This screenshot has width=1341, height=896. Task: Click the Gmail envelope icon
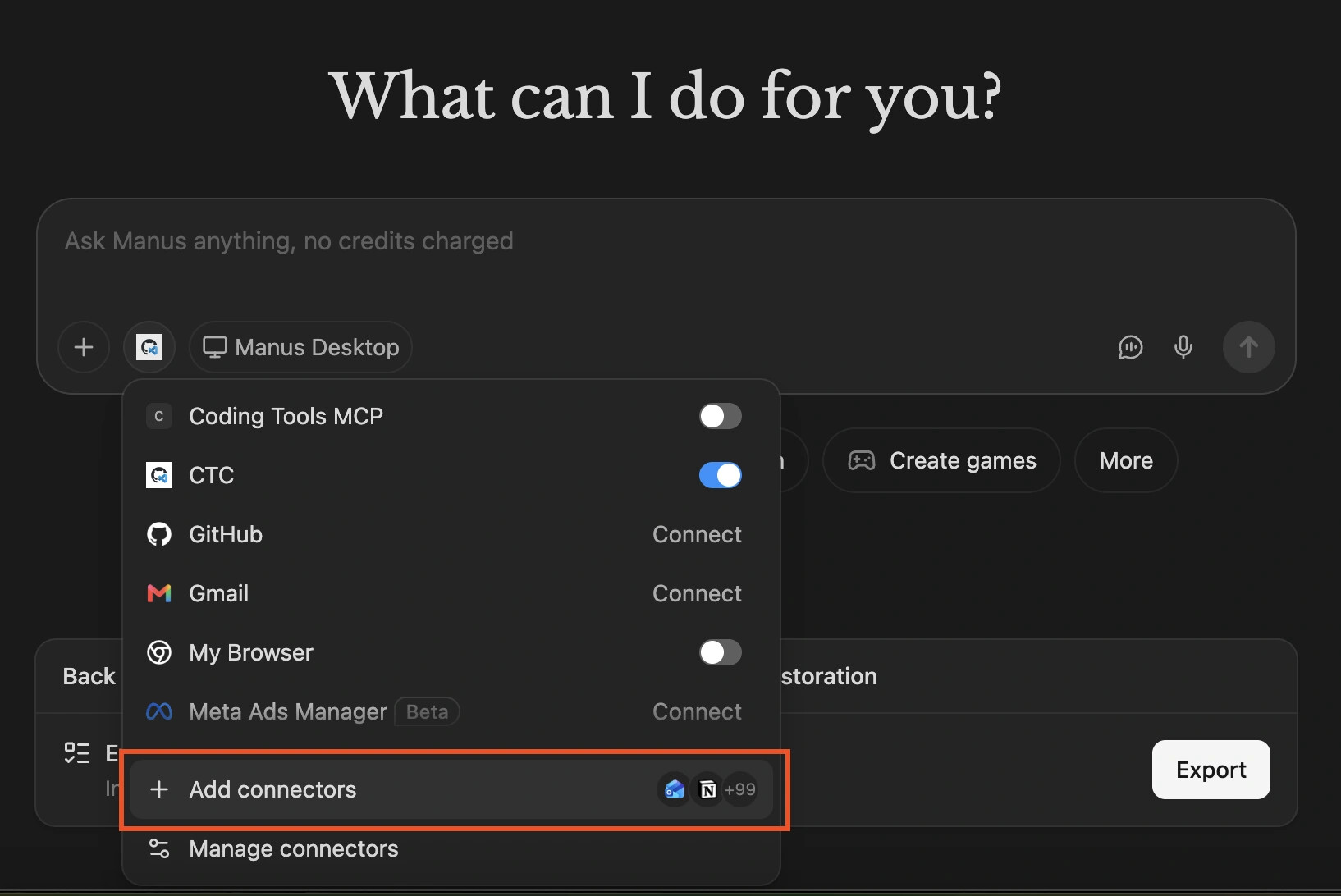point(159,593)
